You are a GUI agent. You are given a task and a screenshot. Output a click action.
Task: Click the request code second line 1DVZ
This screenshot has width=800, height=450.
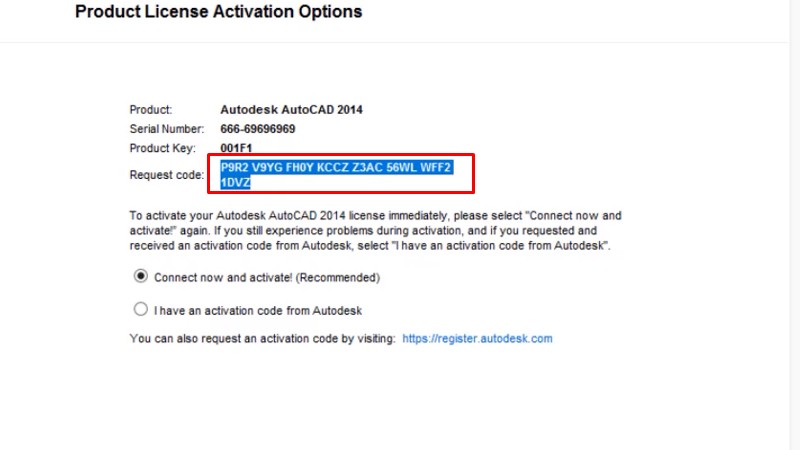point(236,183)
